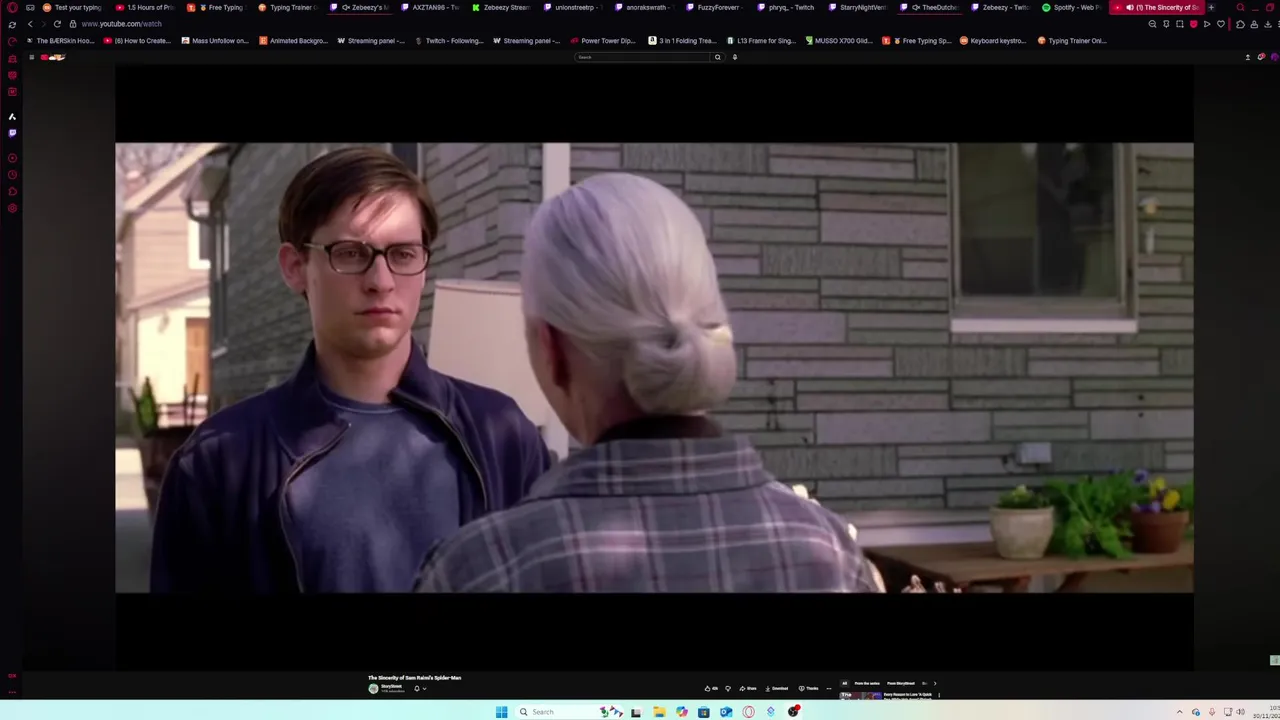Screen dimensions: 1280x720
Task: Click the YouTube logo
Action: click(x=54, y=57)
